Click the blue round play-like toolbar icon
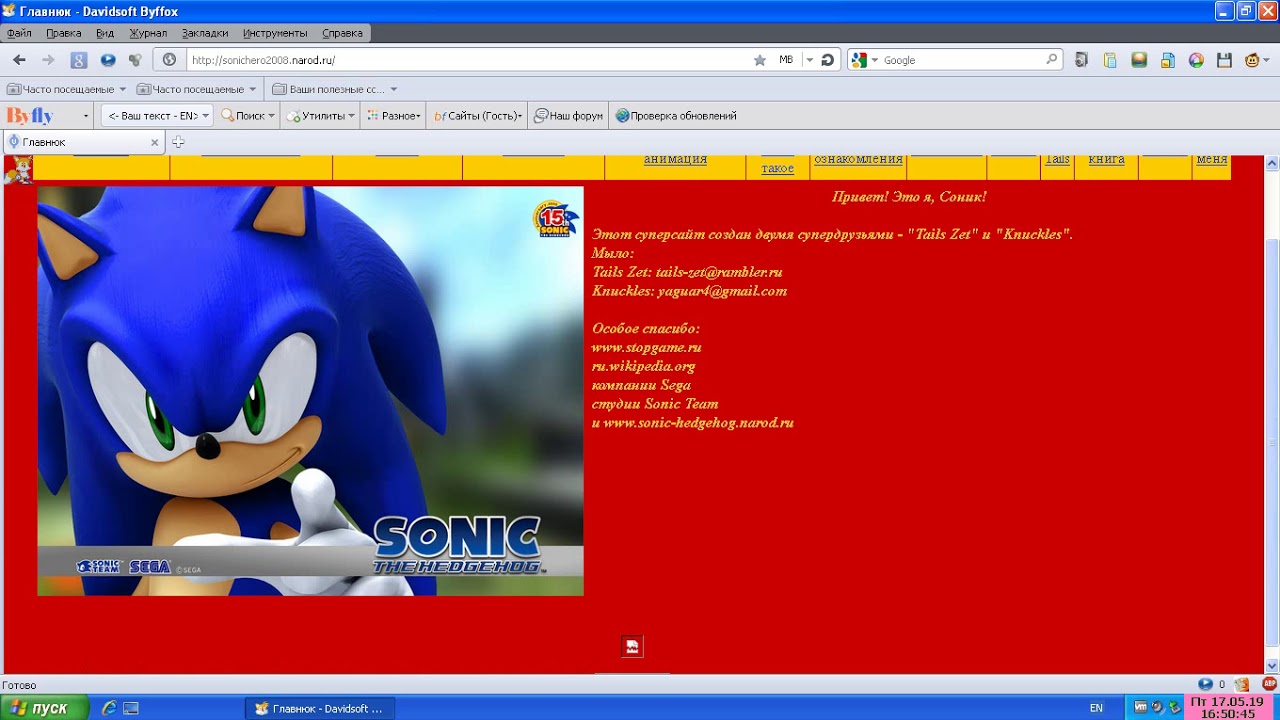This screenshot has width=1280, height=720. pos(108,60)
